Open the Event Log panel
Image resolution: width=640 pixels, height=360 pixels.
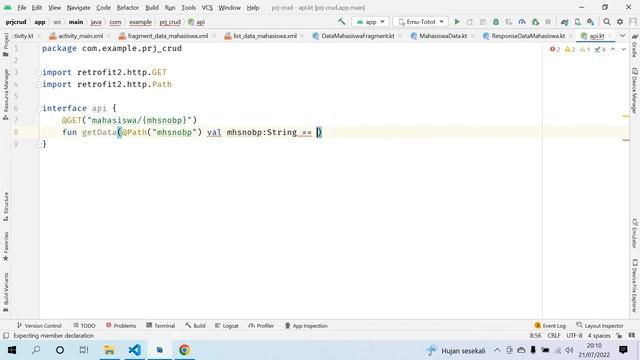[550, 326]
